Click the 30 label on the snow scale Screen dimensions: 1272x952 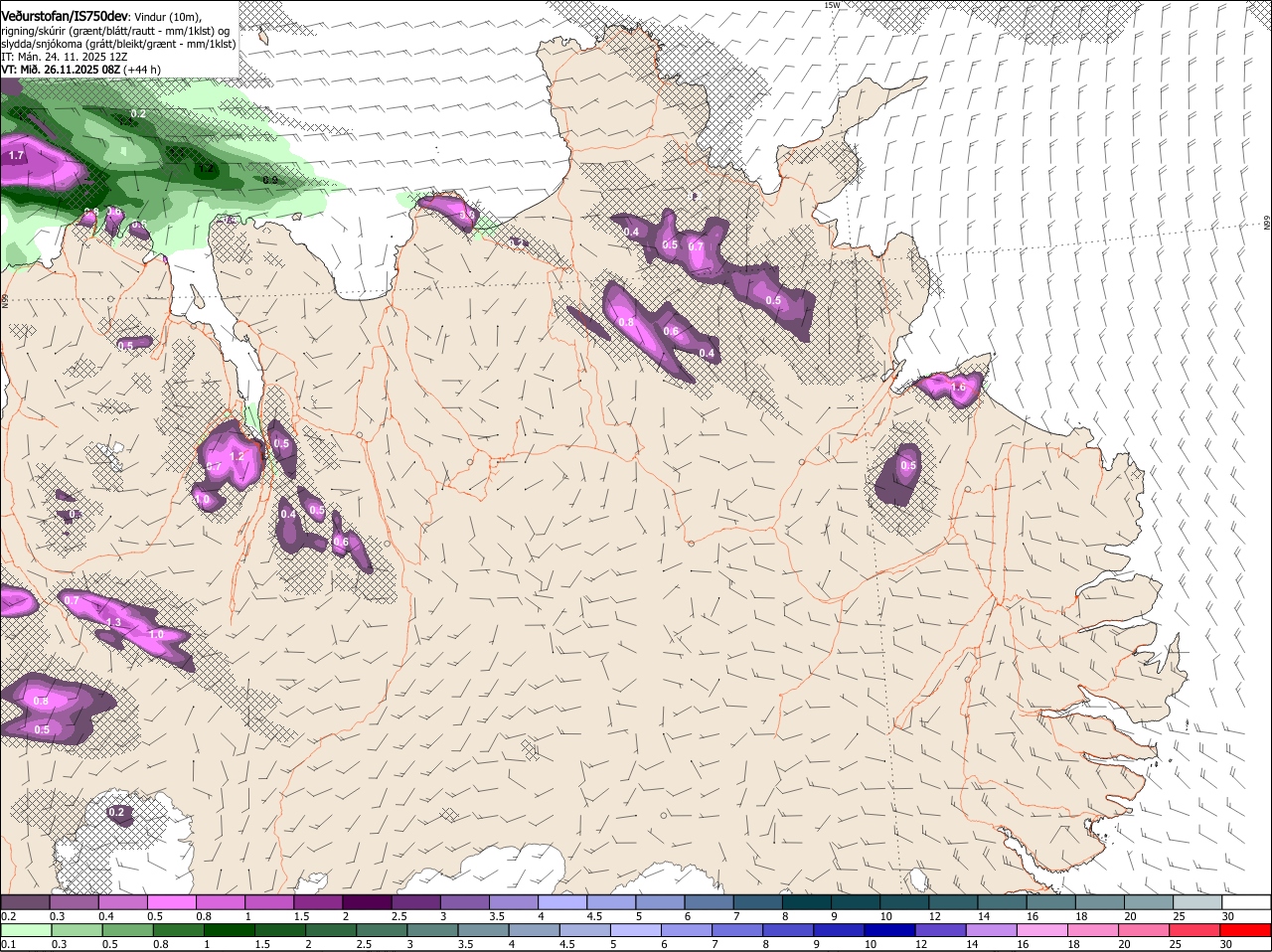1229,916
